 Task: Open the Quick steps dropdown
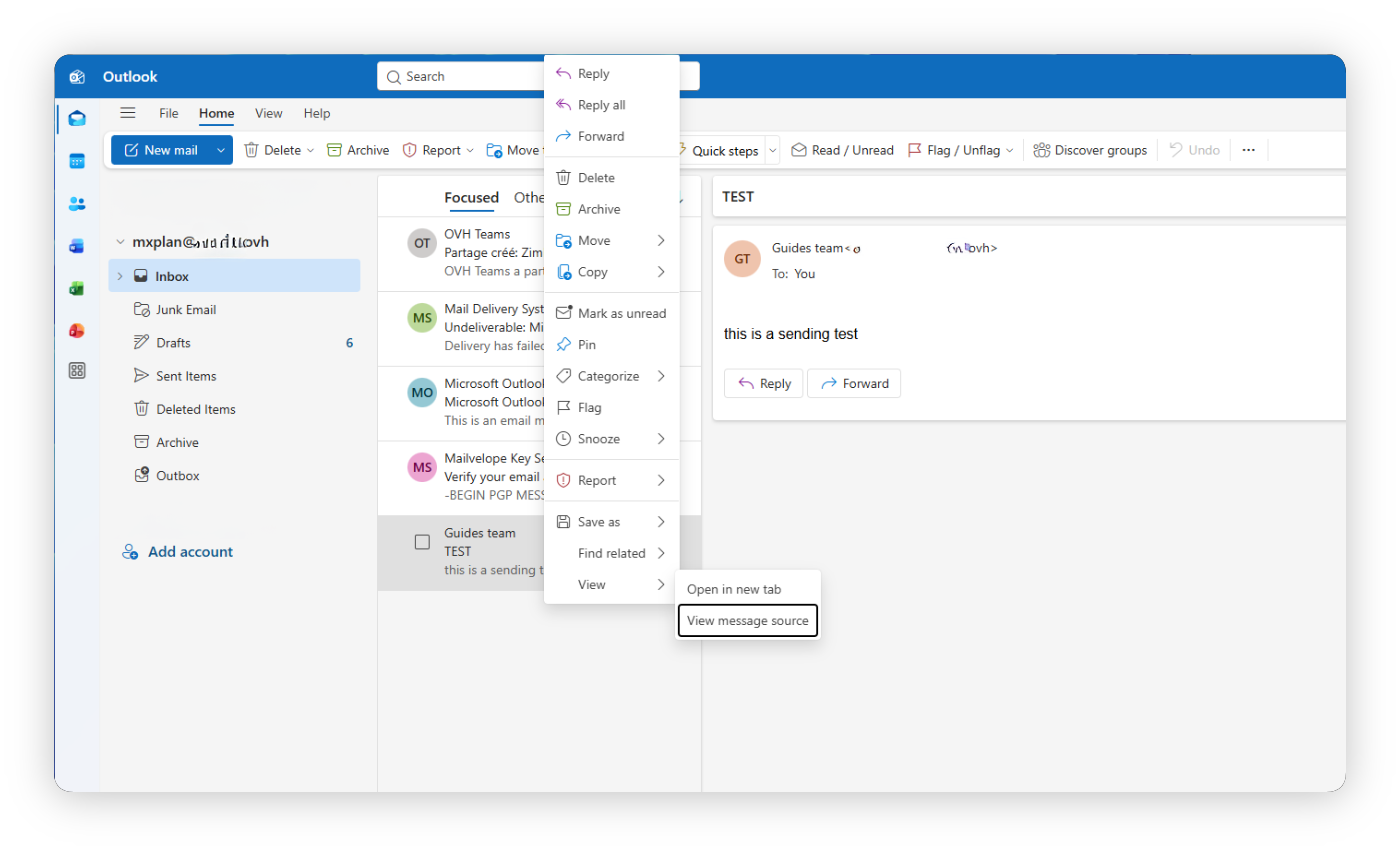pos(771,149)
